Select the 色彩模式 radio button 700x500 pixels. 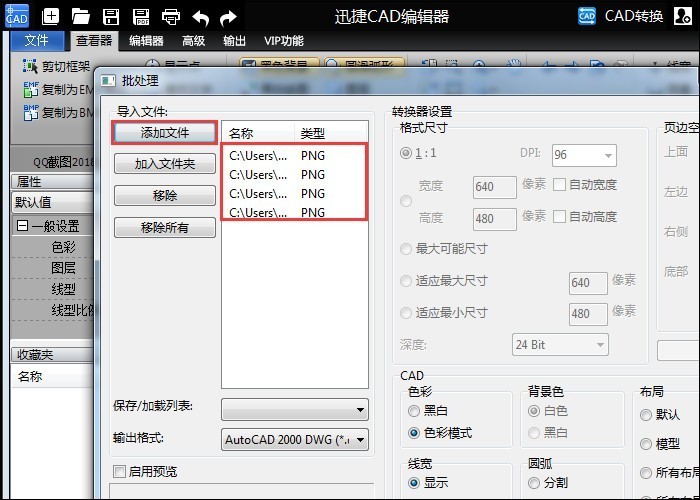coord(414,433)
